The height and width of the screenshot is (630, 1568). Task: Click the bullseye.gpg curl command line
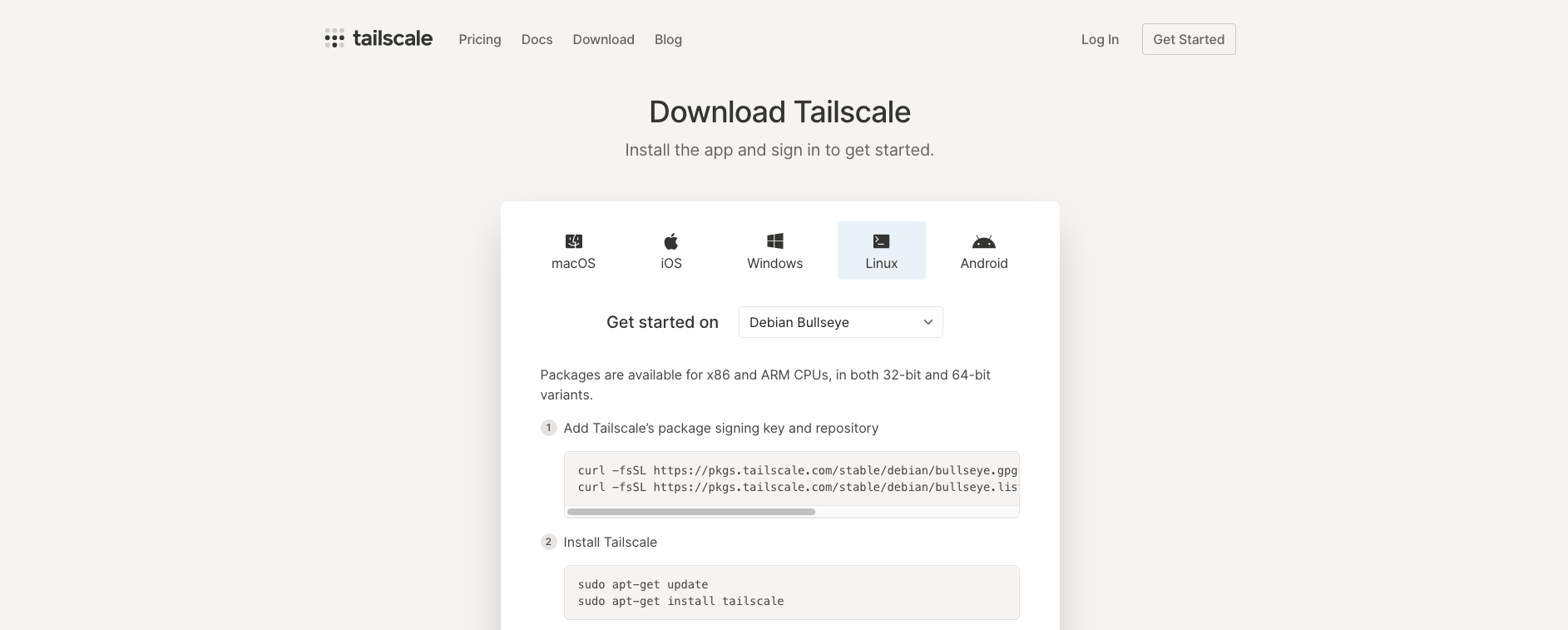click(x=798, y=470)
